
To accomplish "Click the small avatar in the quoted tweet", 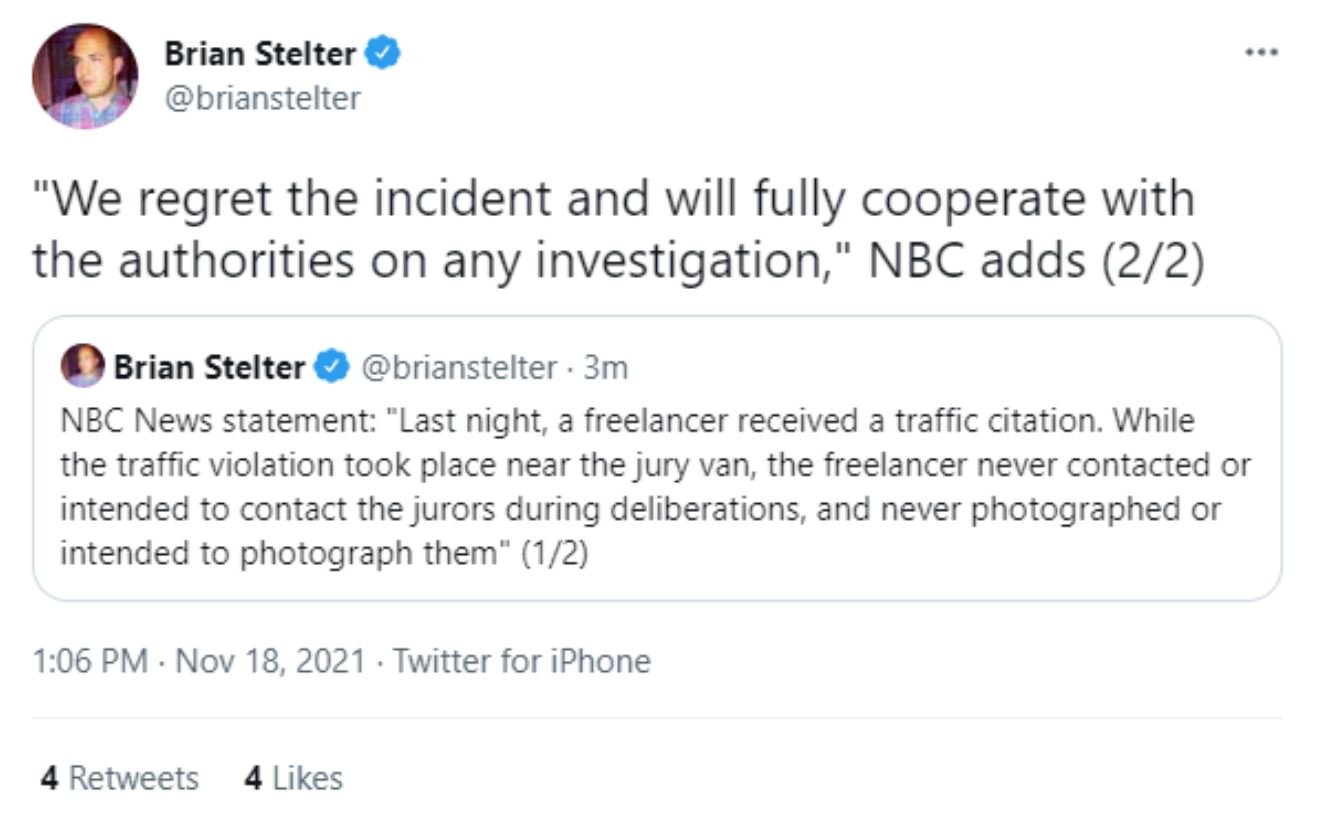I will click(82, 366).
